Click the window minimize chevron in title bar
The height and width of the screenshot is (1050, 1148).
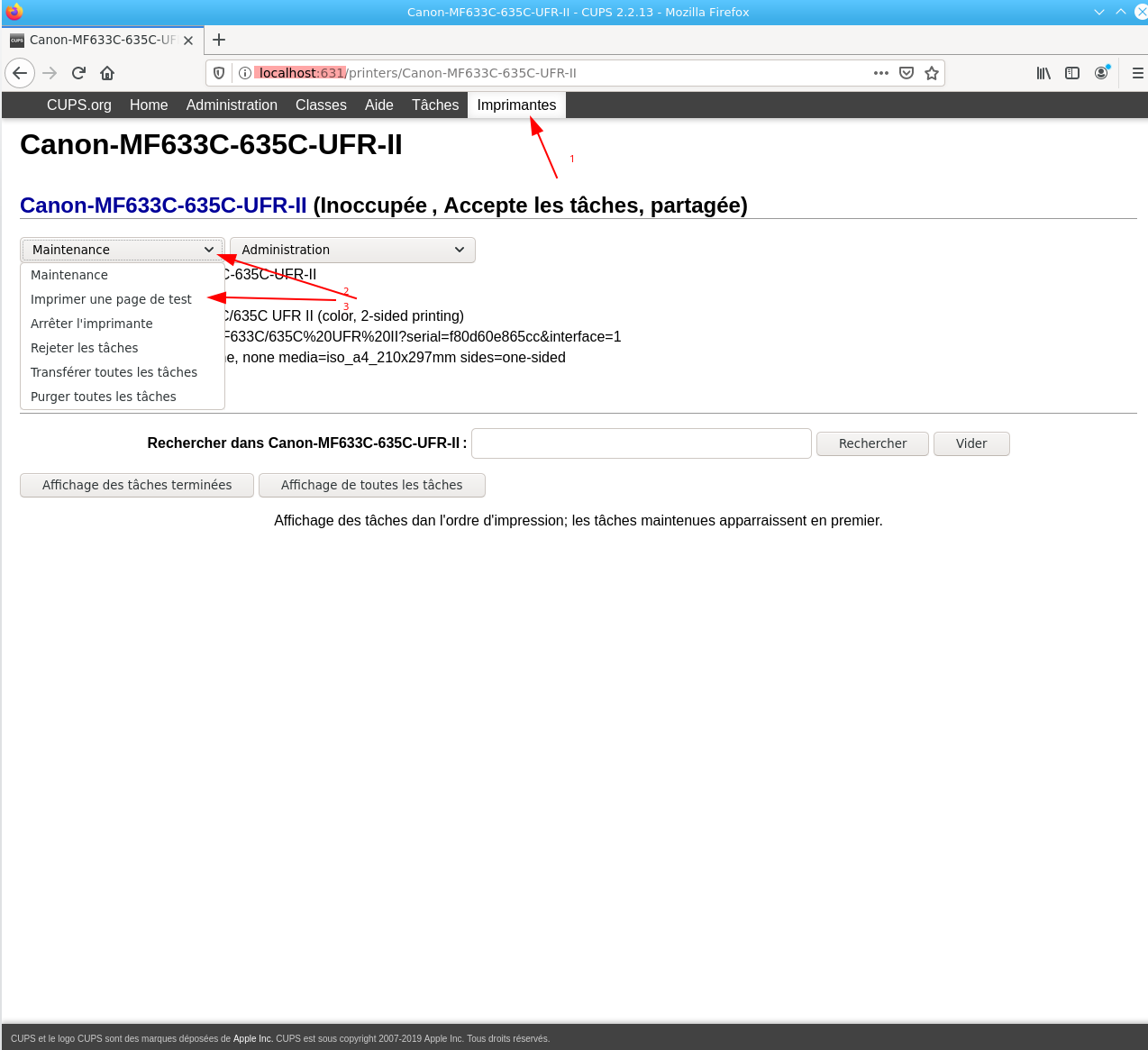tap(1099, 12)
